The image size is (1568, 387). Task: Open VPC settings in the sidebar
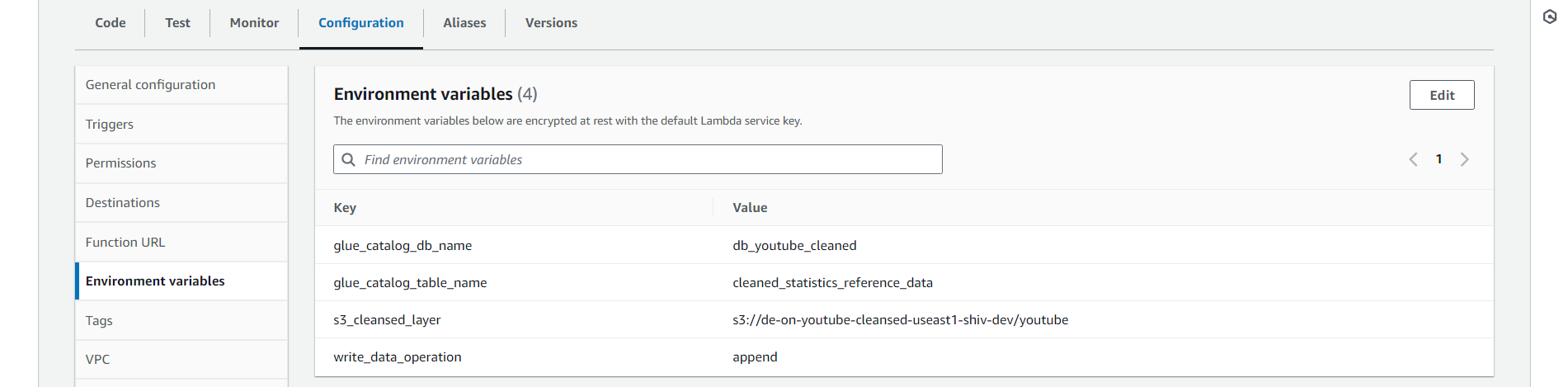[x=97, y=360]
